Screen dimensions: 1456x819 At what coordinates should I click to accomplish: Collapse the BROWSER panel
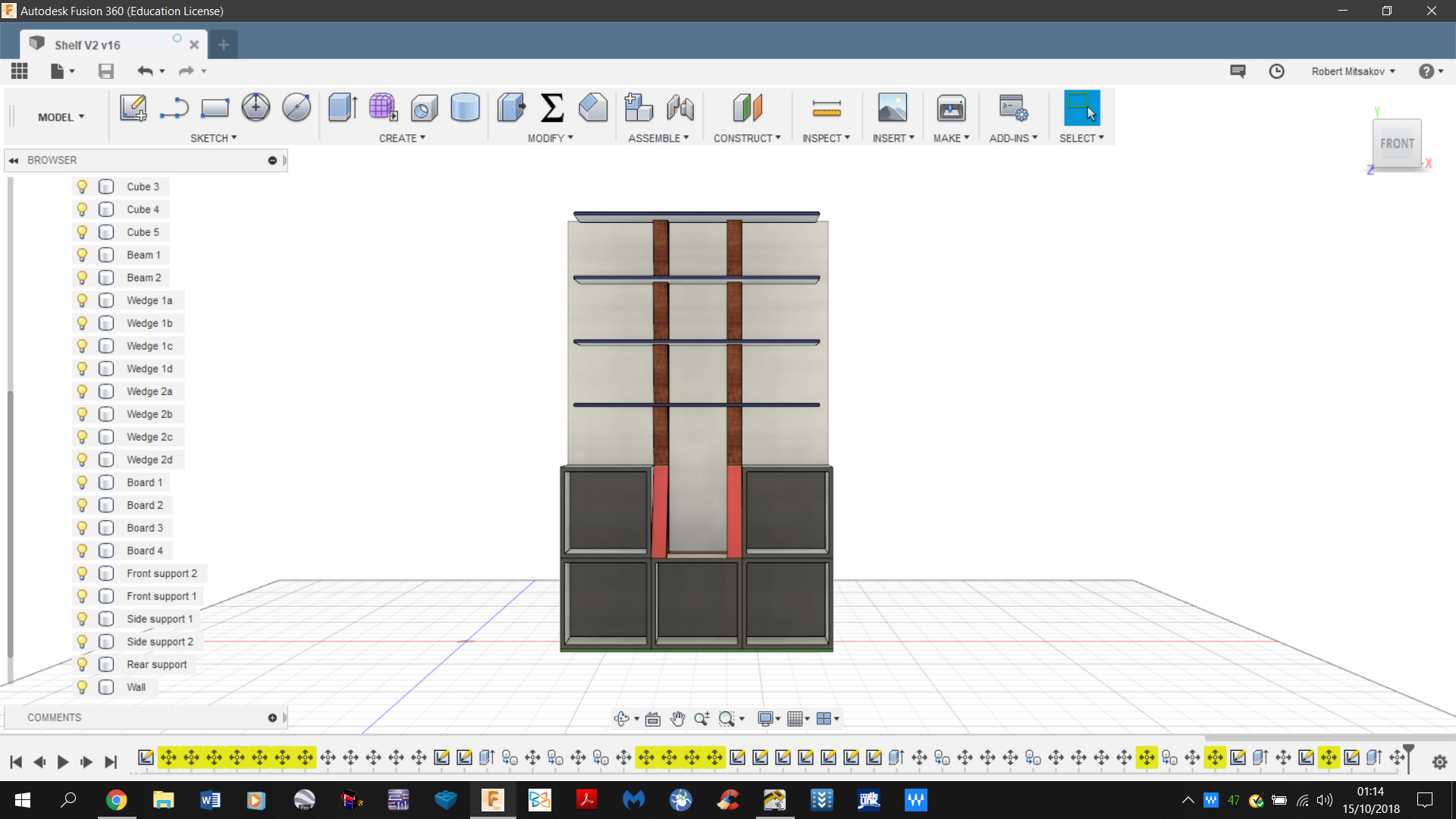(x=13, y=160)
